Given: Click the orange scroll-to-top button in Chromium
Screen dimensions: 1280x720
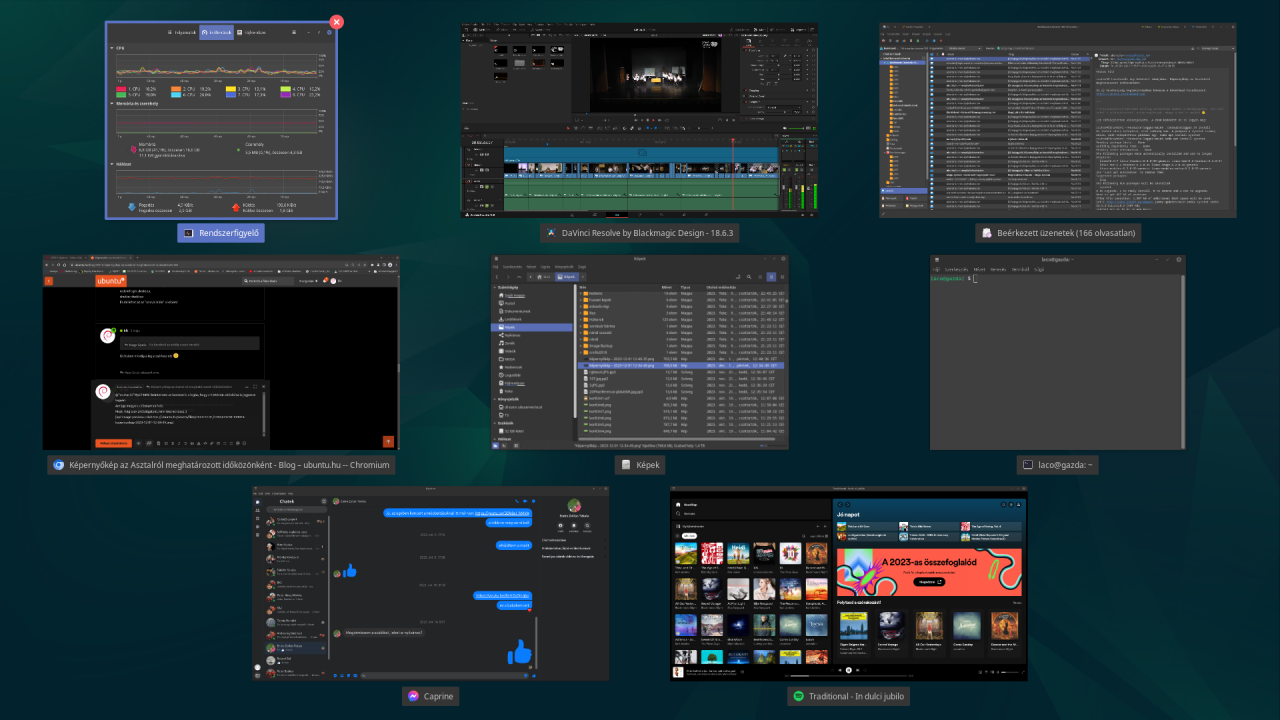Looking at the screenshot, I should [388, 441].
